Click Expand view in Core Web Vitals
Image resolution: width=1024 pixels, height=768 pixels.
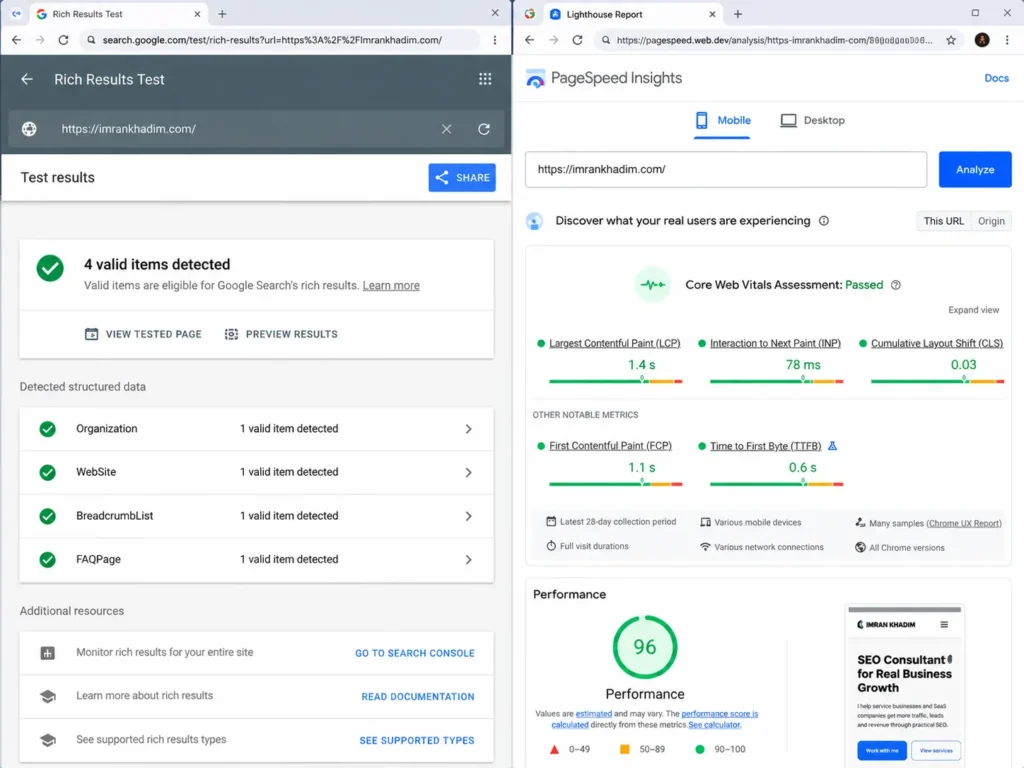[973, 310]
